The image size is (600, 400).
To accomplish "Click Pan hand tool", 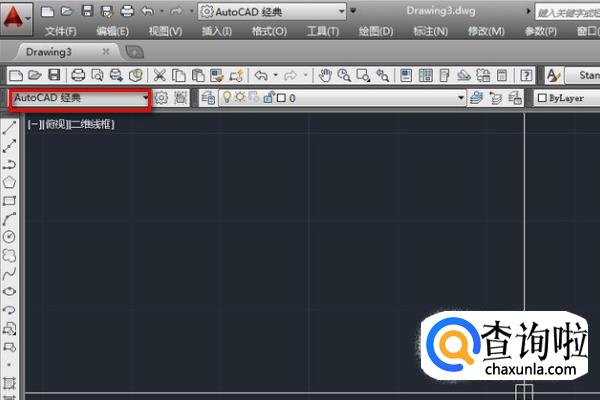I will (x=325, y=75).
